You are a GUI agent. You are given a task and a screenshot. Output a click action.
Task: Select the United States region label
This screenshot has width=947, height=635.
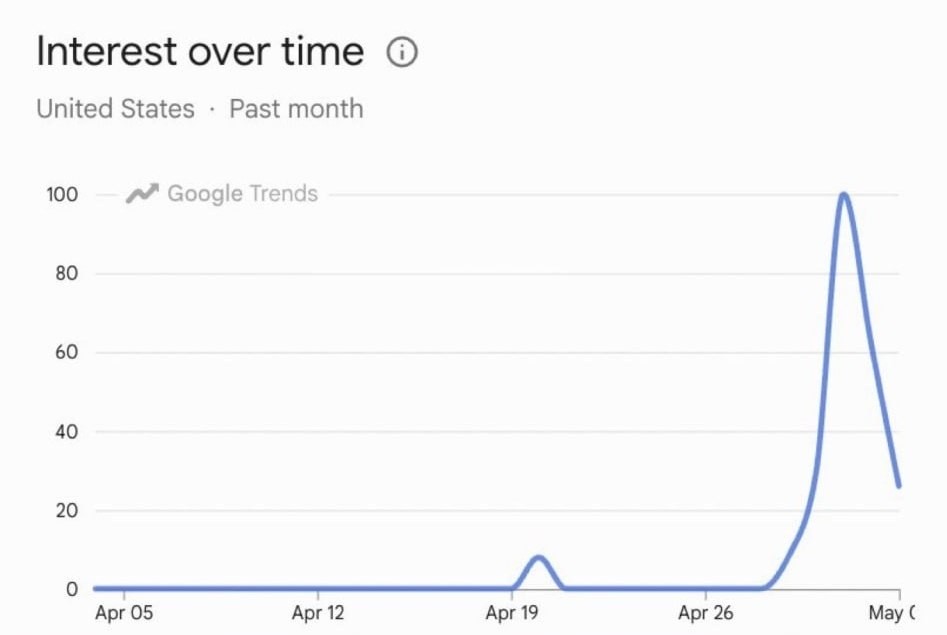[x=115, y=109]
